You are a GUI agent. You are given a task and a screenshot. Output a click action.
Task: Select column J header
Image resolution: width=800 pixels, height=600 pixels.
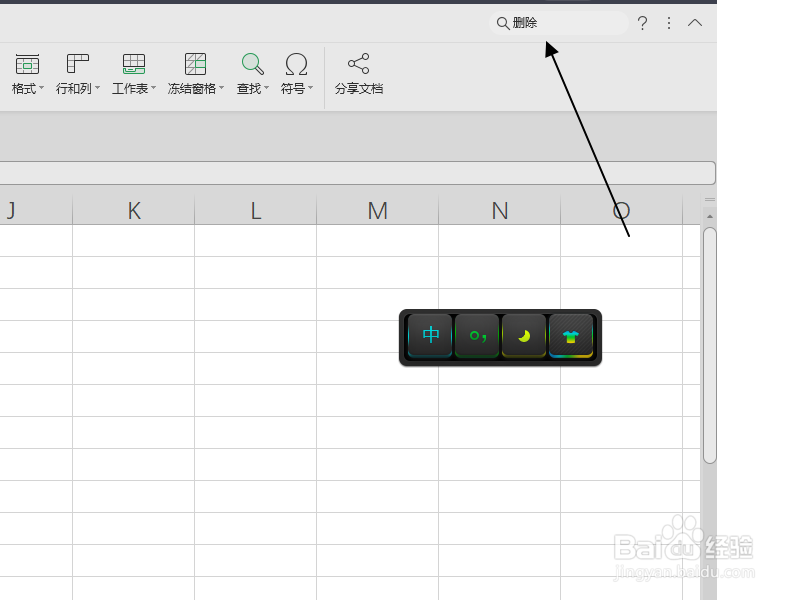click(x=36, y=210)
